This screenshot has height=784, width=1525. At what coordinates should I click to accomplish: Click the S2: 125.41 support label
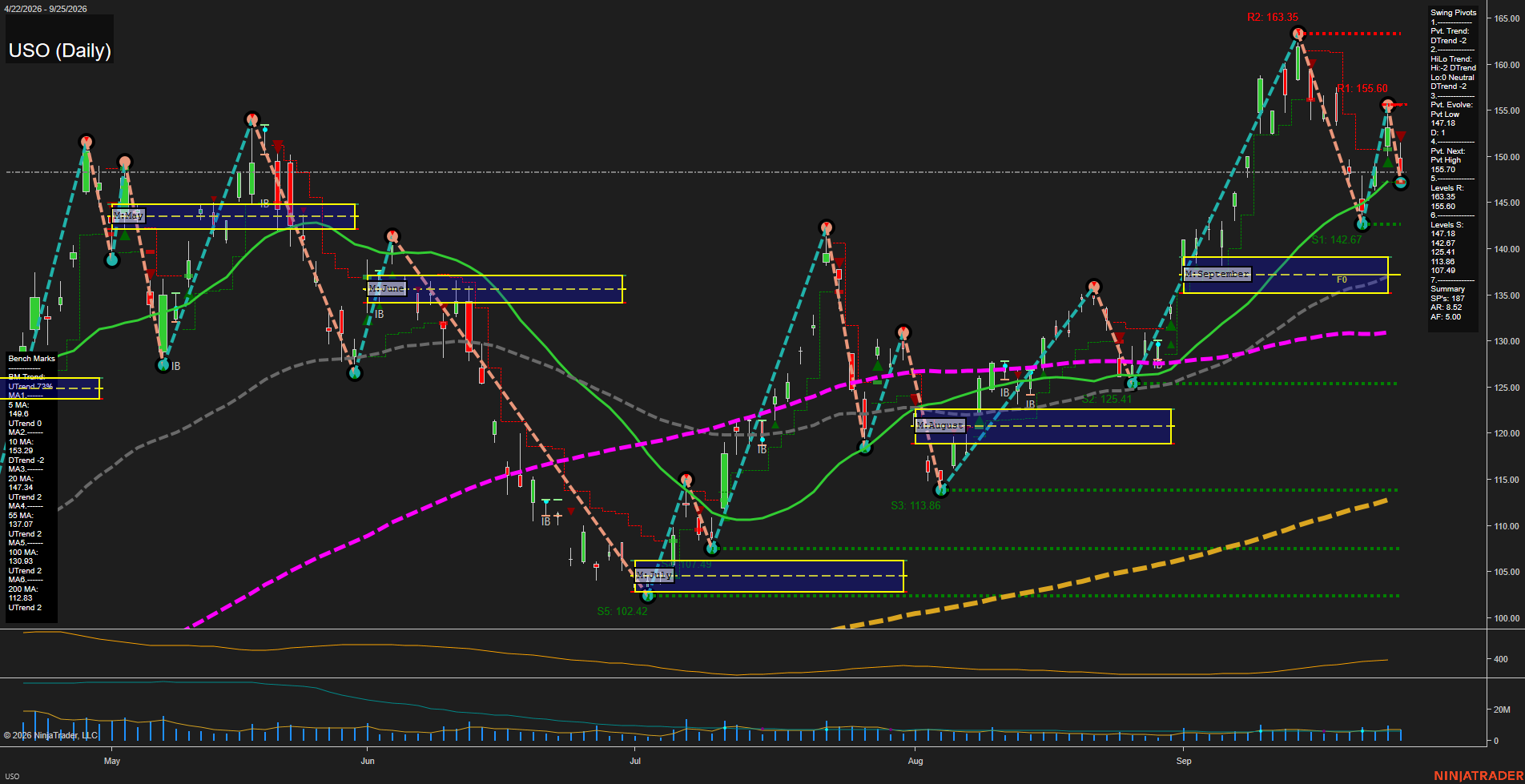pos(1107,399)
